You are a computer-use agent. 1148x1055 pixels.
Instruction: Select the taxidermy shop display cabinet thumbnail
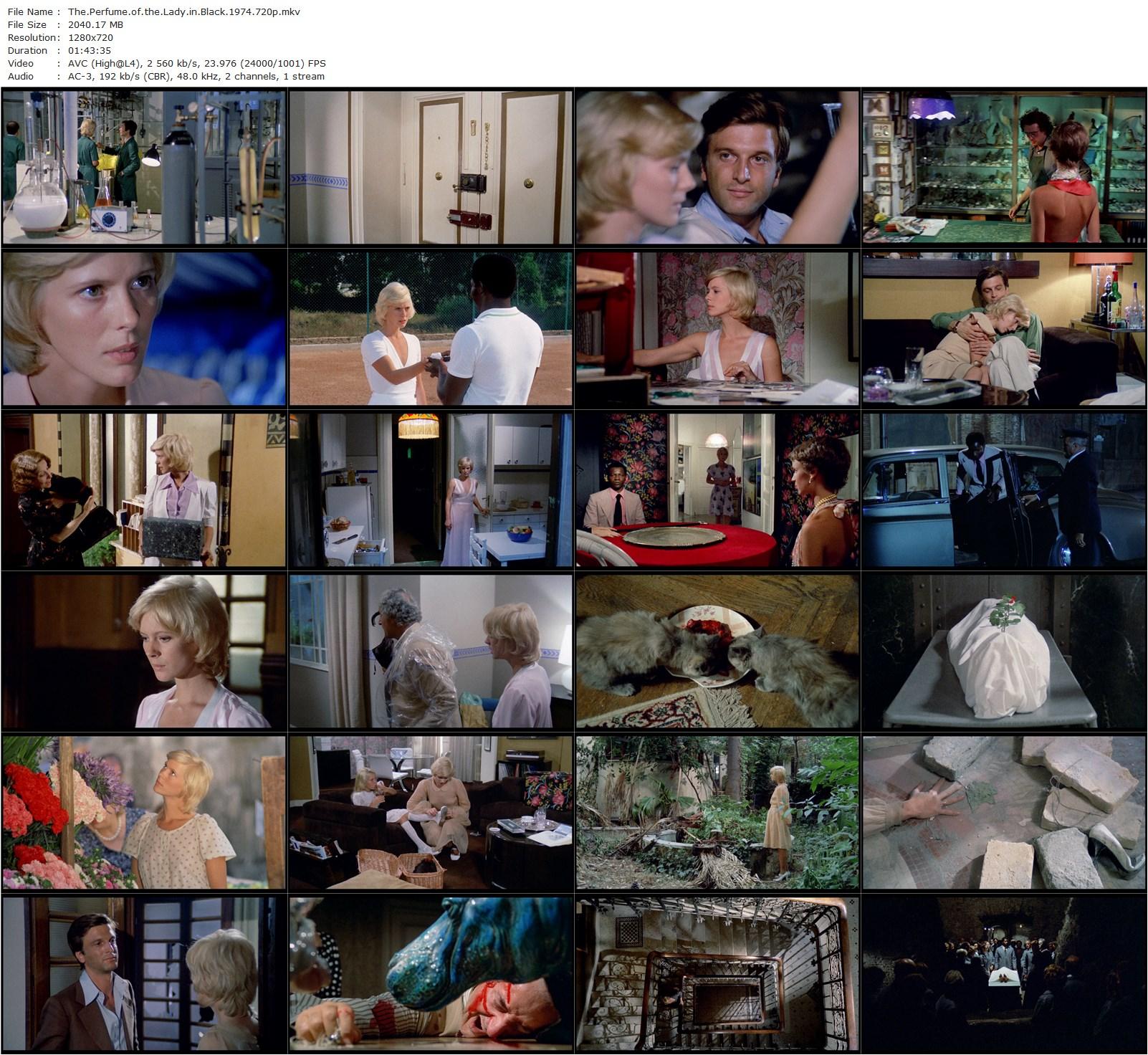(x=1003, y=167)
